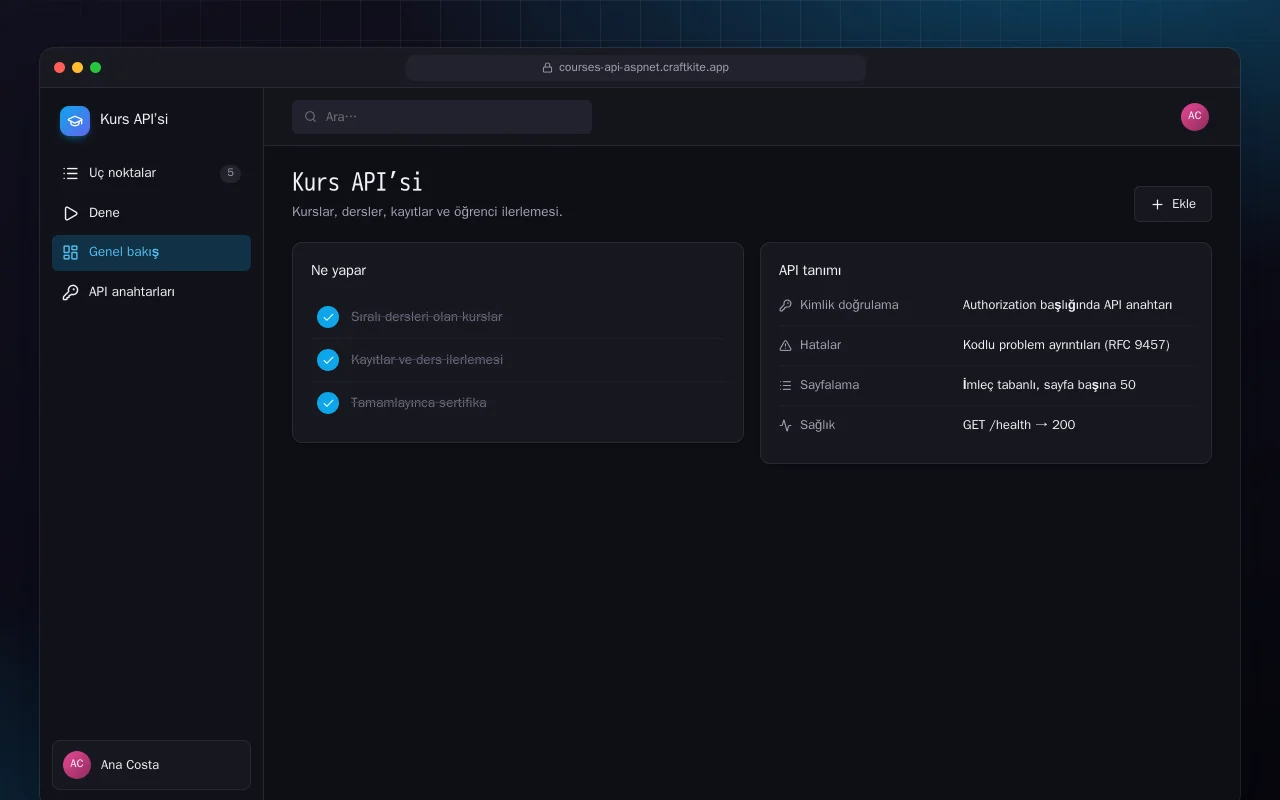Uncheck Tamamlayınca sertifika
This screenshot has width=1280, height=800.
click(x=328, y=403)
